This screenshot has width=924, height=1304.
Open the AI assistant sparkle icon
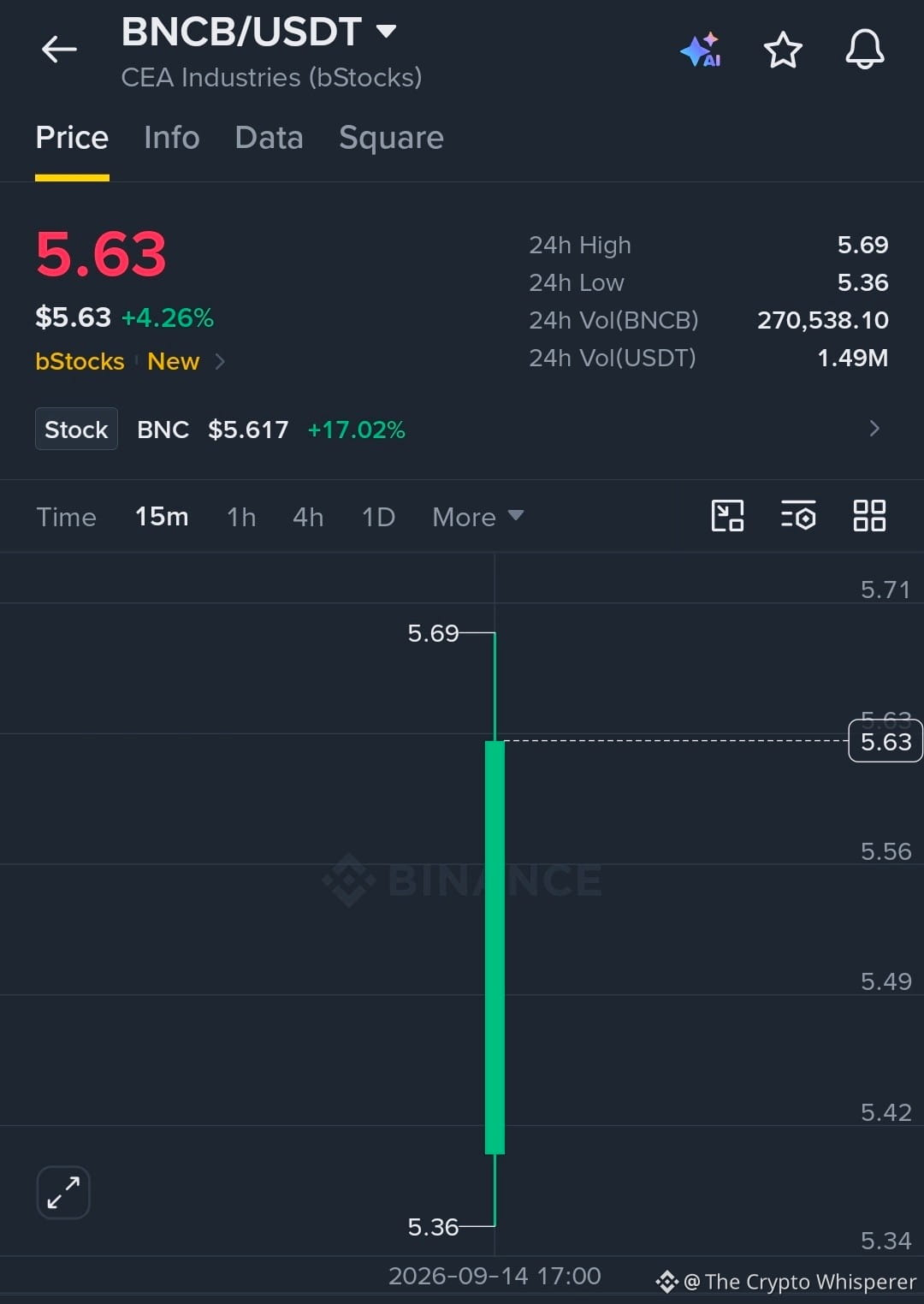[701, 50]
